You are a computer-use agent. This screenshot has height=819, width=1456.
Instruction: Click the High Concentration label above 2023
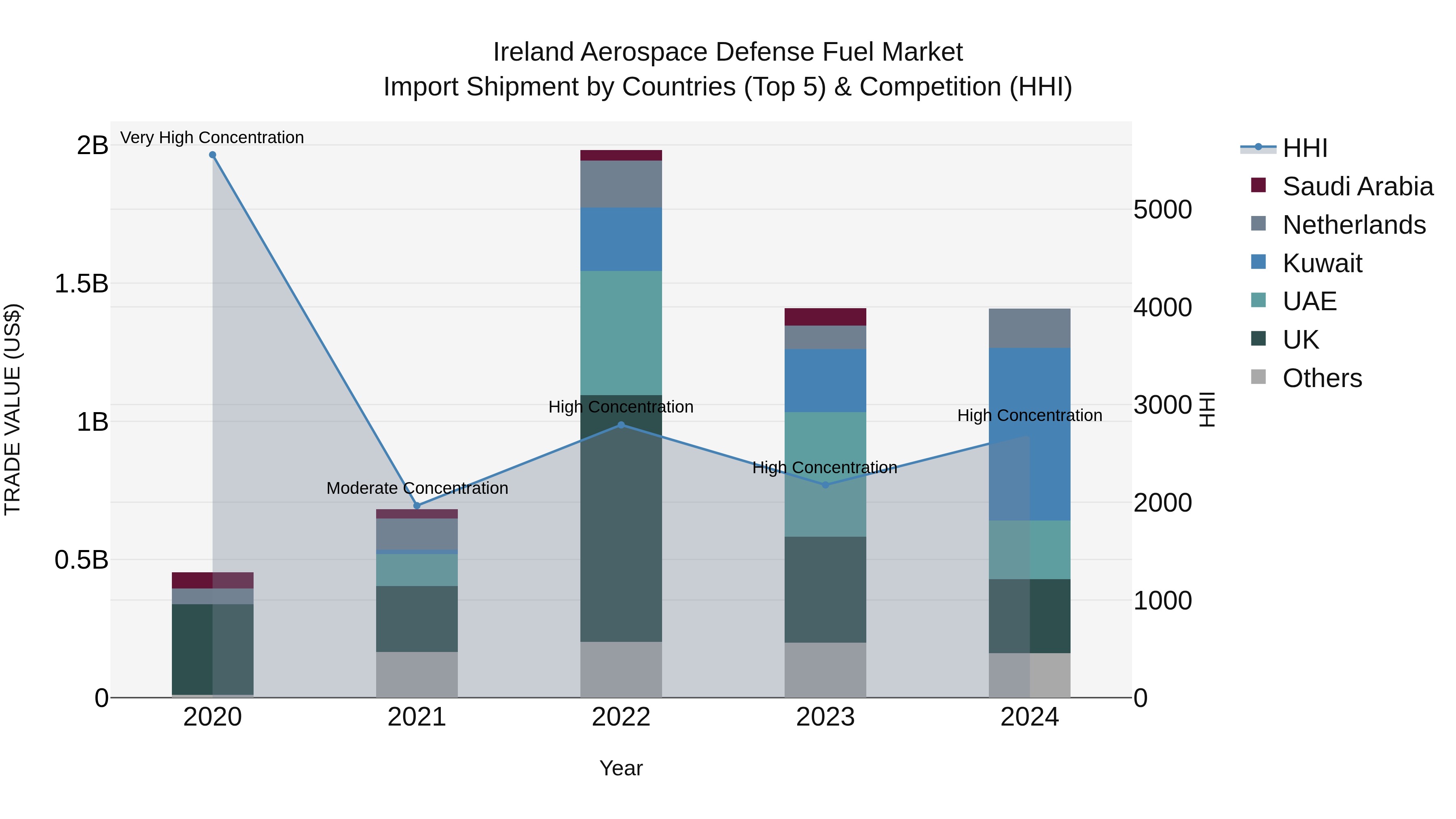pos(825,468)
